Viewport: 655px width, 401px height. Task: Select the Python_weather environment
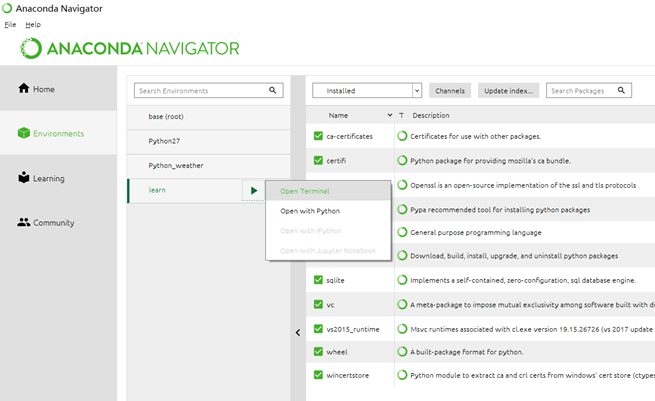tap(208, 165)
